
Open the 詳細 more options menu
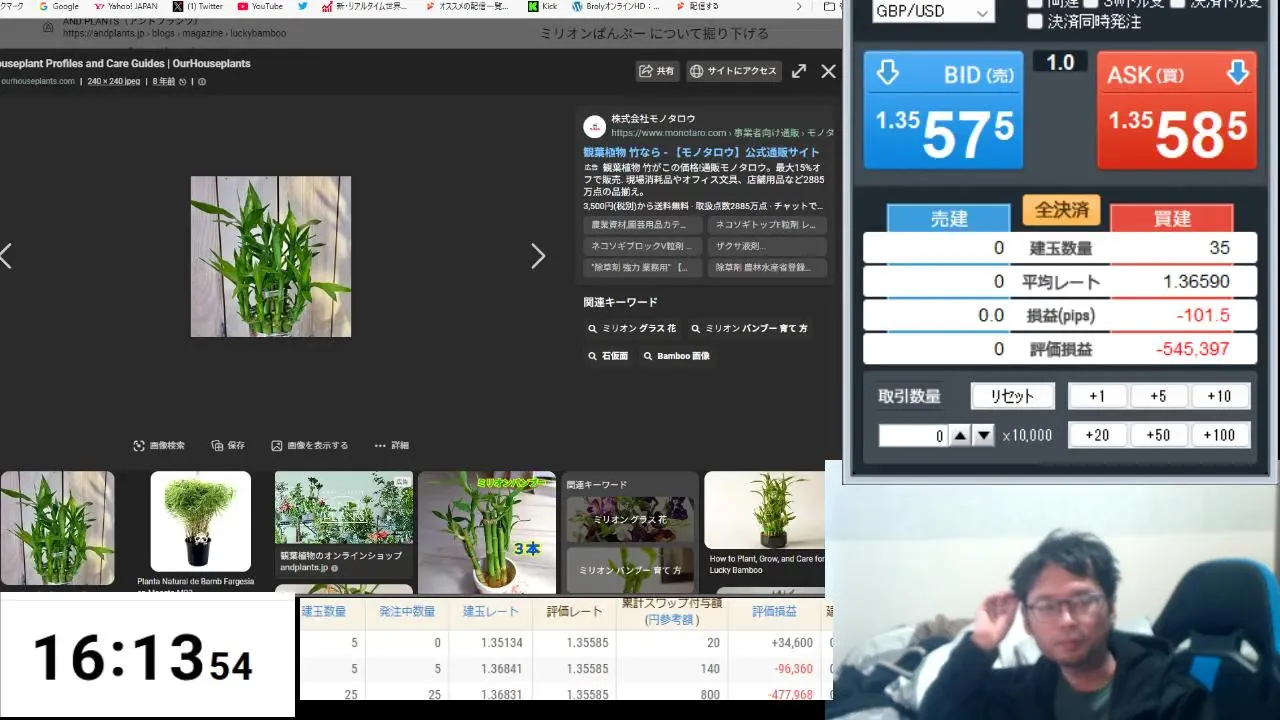pos(392,446)
